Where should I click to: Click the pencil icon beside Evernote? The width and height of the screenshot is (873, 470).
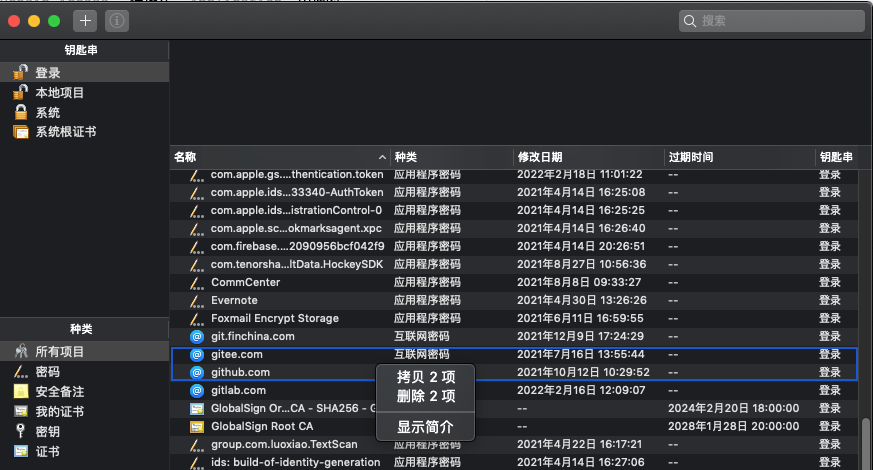(x=197, y=301)
